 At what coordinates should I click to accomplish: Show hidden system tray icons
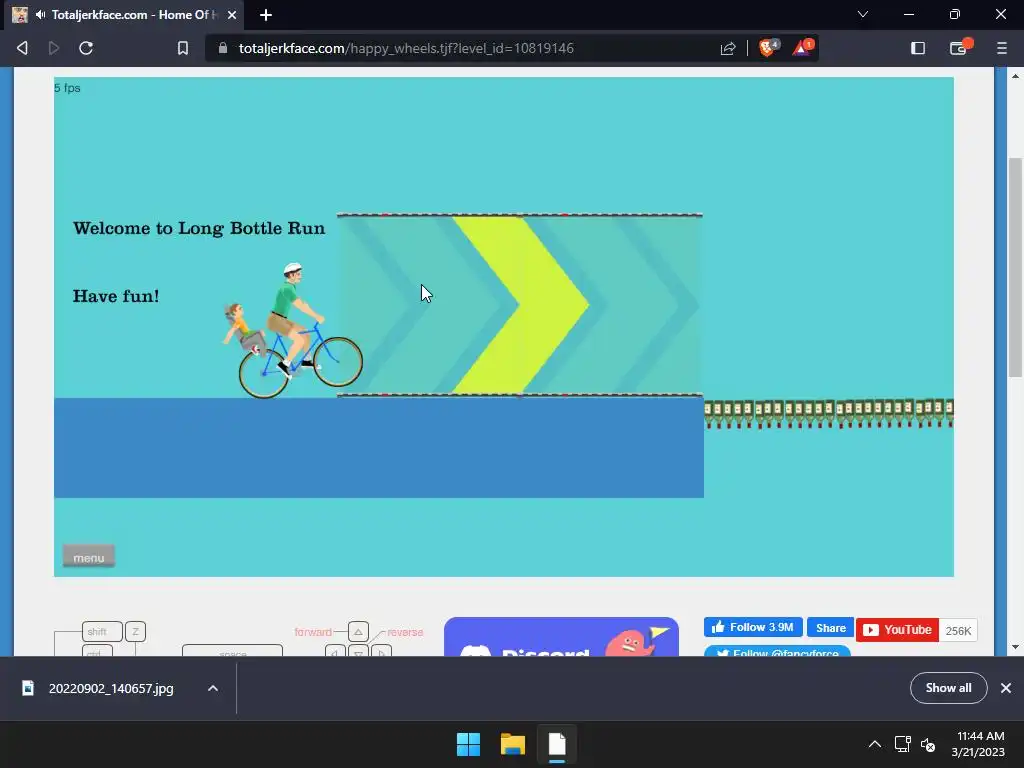click(x=874, y=744)
